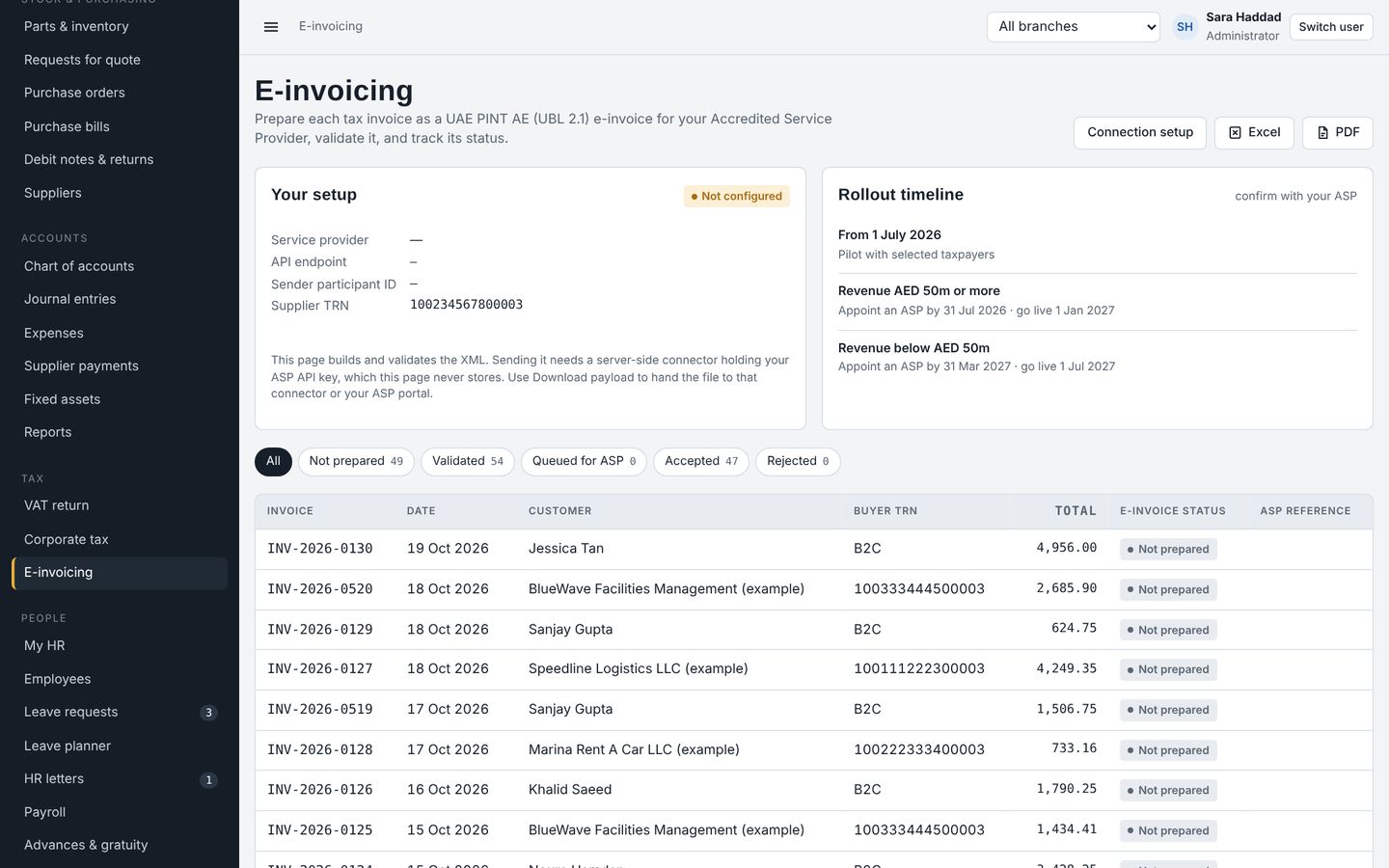Open Connection setup

tap(1140, 132)
